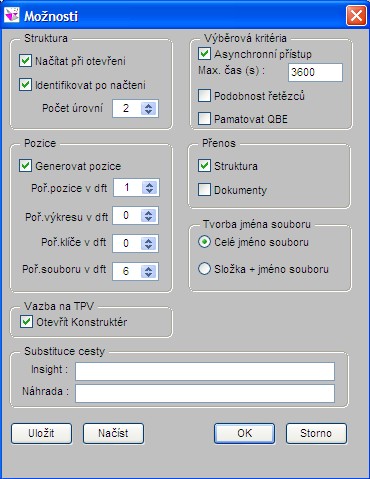
Task: Click the application icon in the title bar
Action: point(12,16)
